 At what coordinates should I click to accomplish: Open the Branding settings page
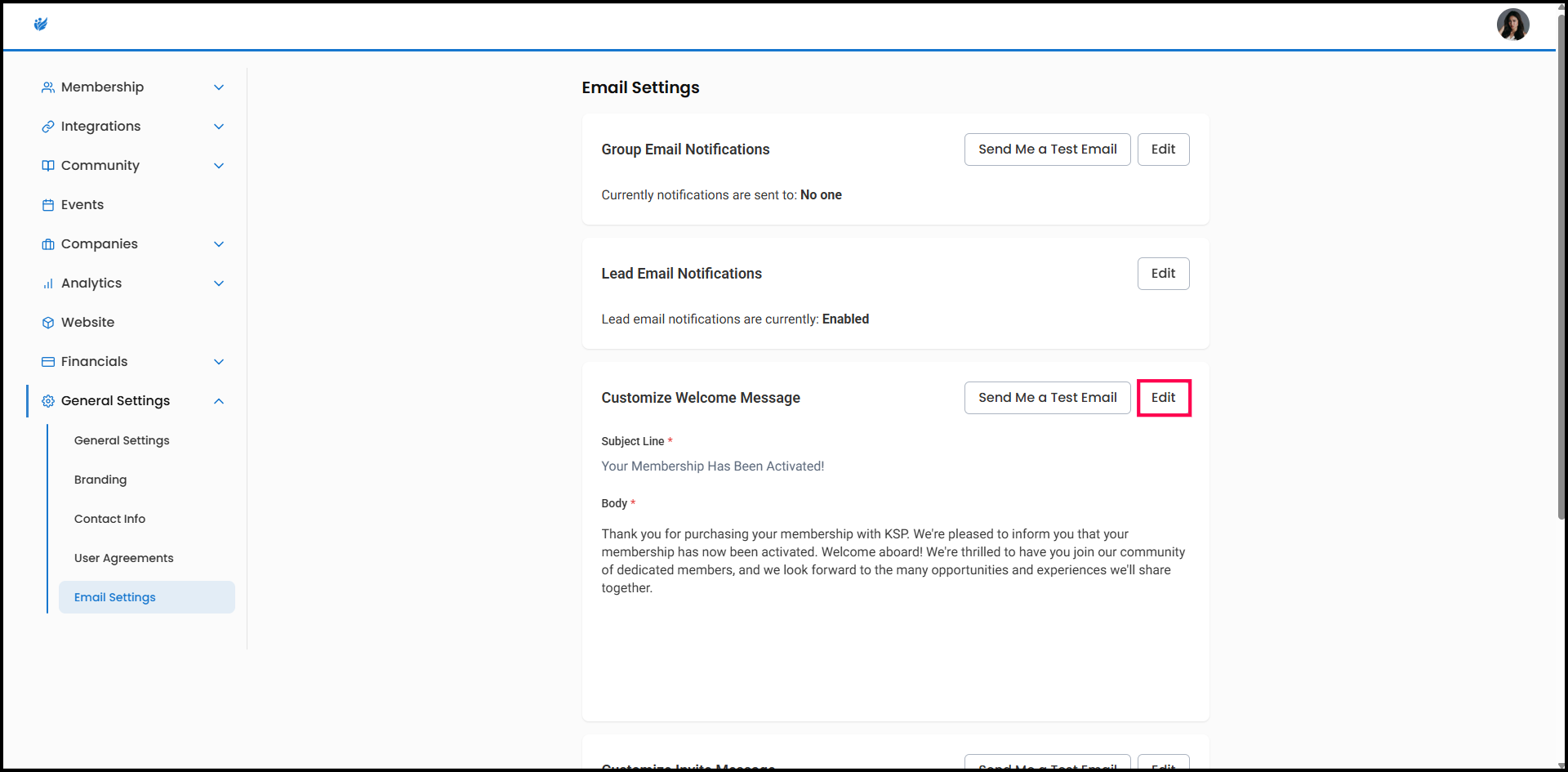(100, 480)
